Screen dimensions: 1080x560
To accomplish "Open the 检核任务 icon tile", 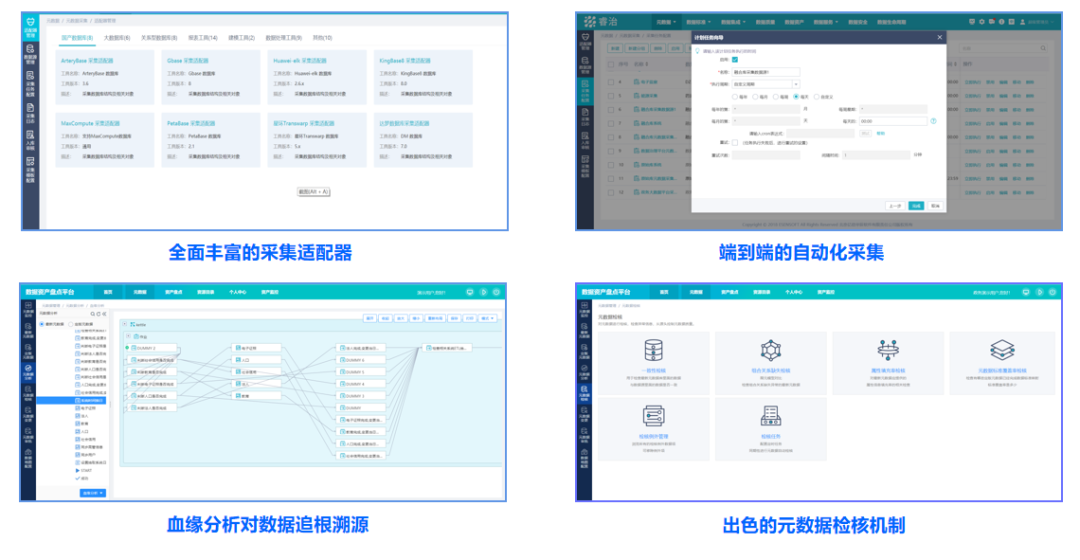I will (x=770, y=416).
